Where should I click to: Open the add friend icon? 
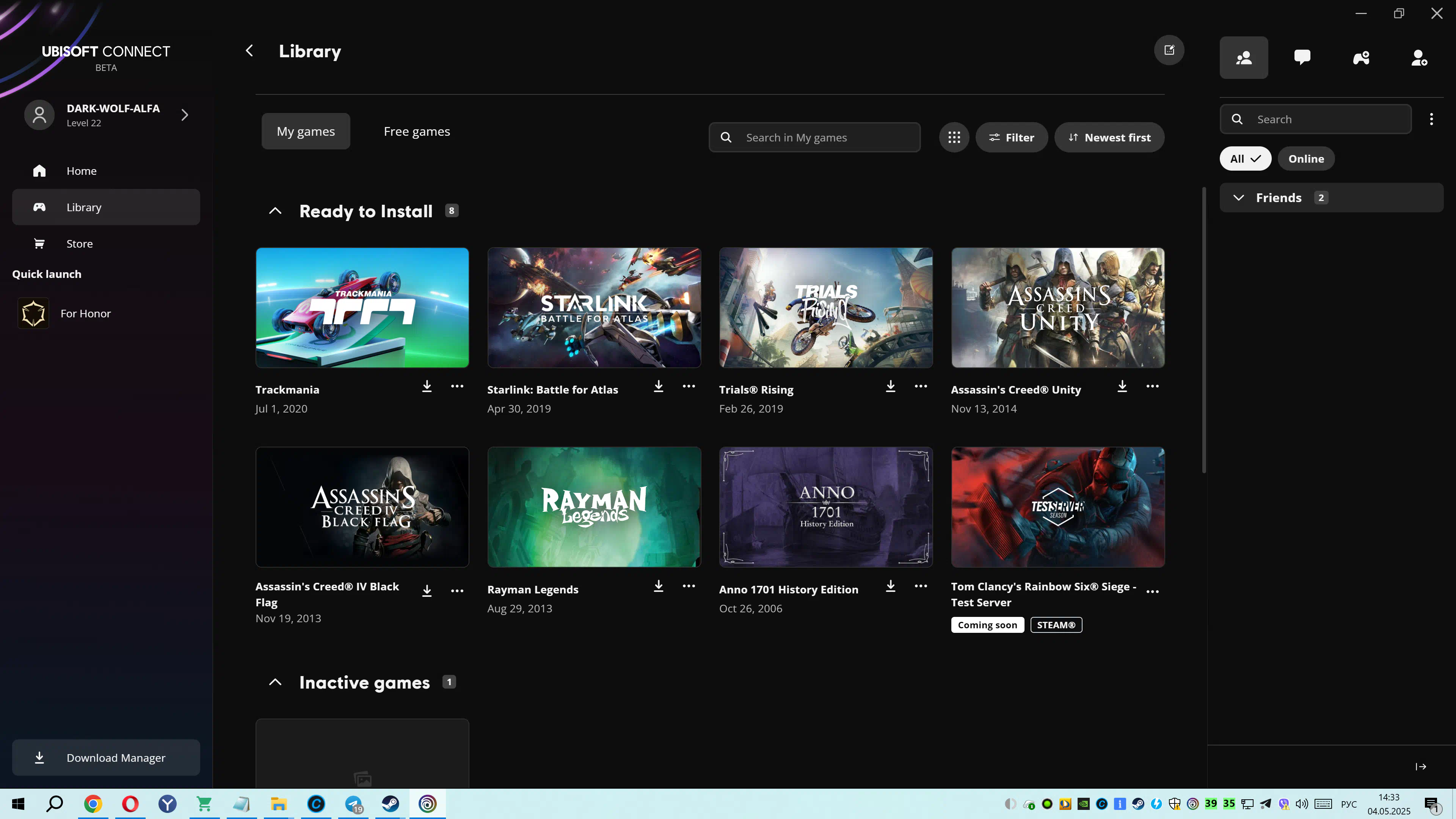(x=1419, y=58)
